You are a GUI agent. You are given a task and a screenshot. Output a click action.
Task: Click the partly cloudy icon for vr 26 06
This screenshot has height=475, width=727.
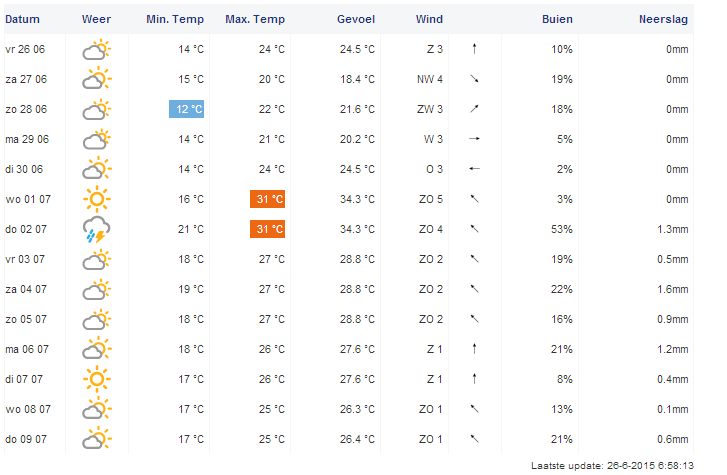tap(96, 49)
